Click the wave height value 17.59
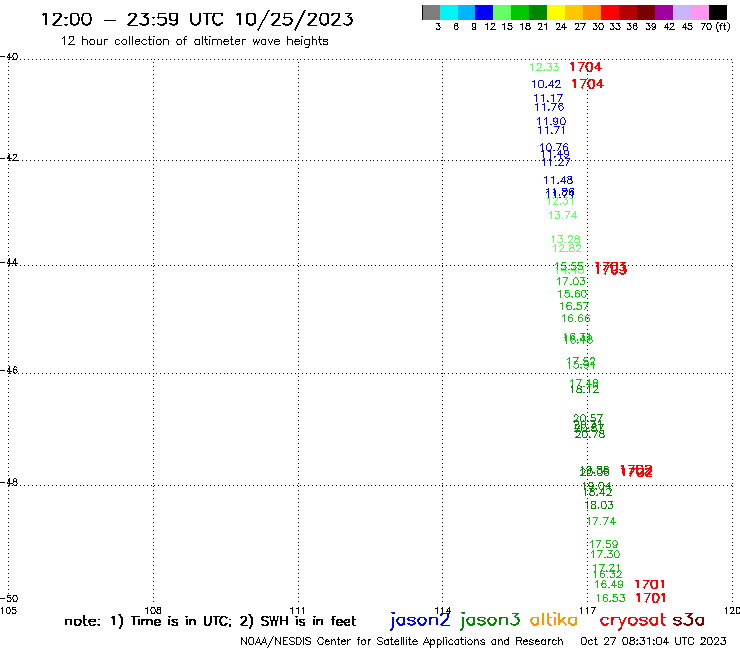The image size is (740, 650). (604, 544)
